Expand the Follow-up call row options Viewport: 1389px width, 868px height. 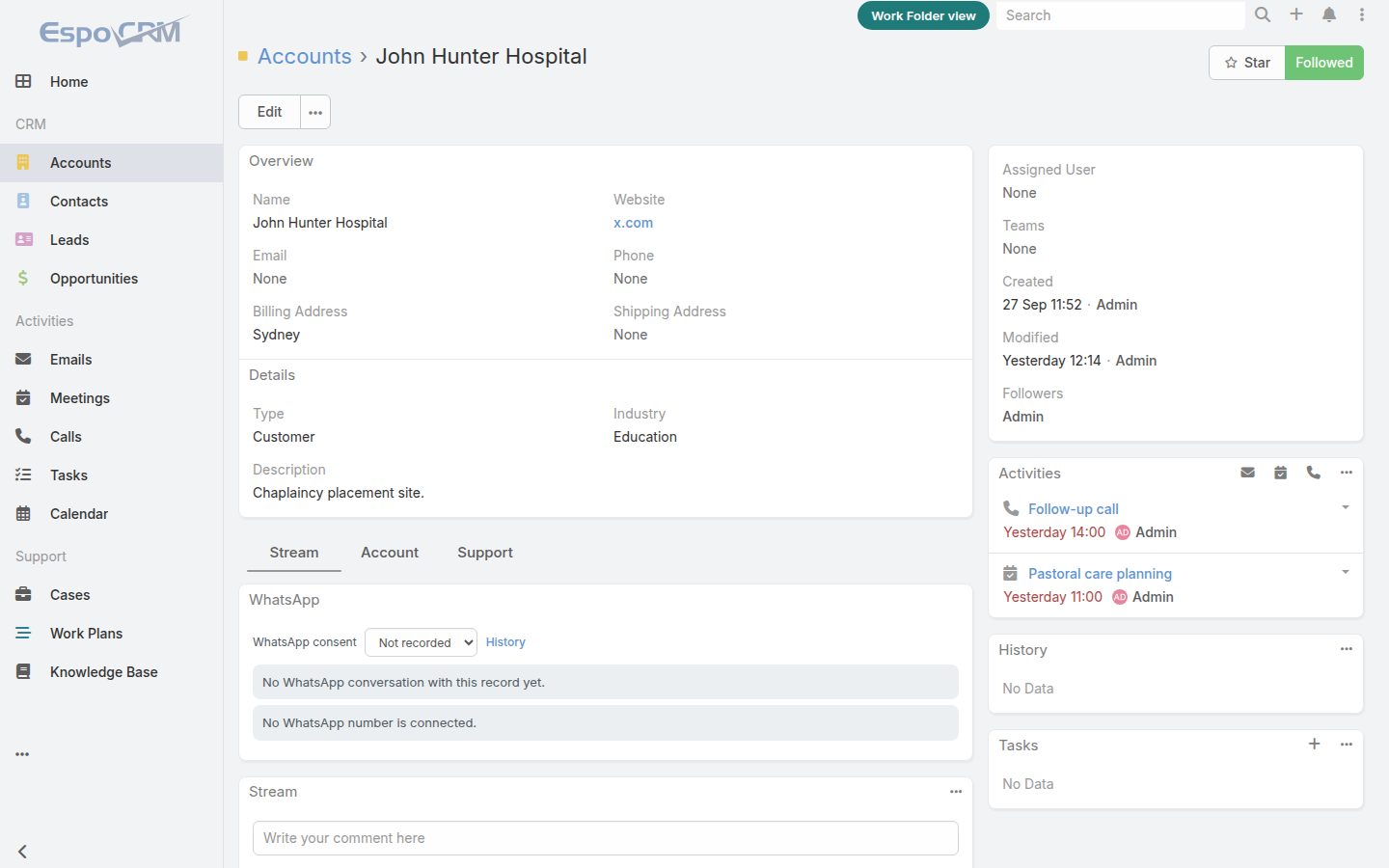[x=1346, y=507]
